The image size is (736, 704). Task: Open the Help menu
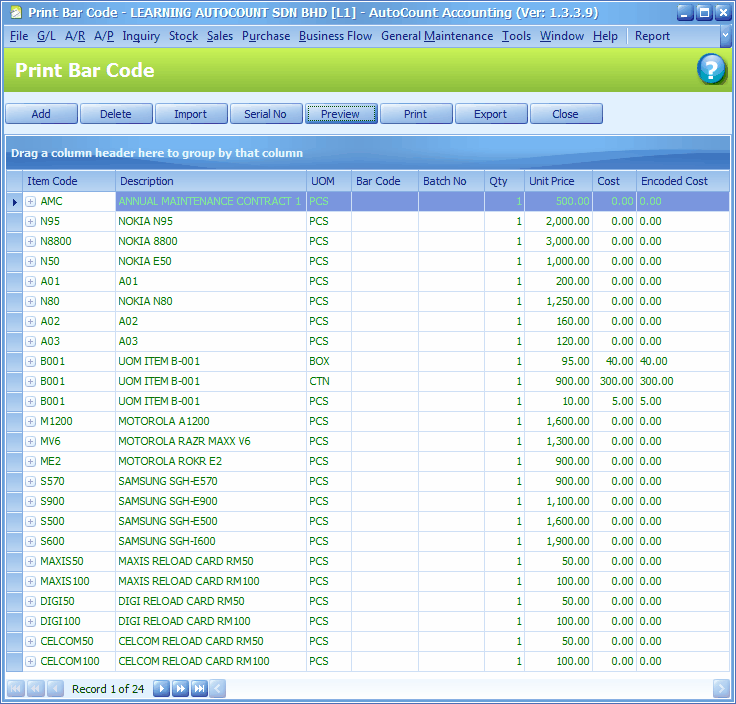pos(605,36)
